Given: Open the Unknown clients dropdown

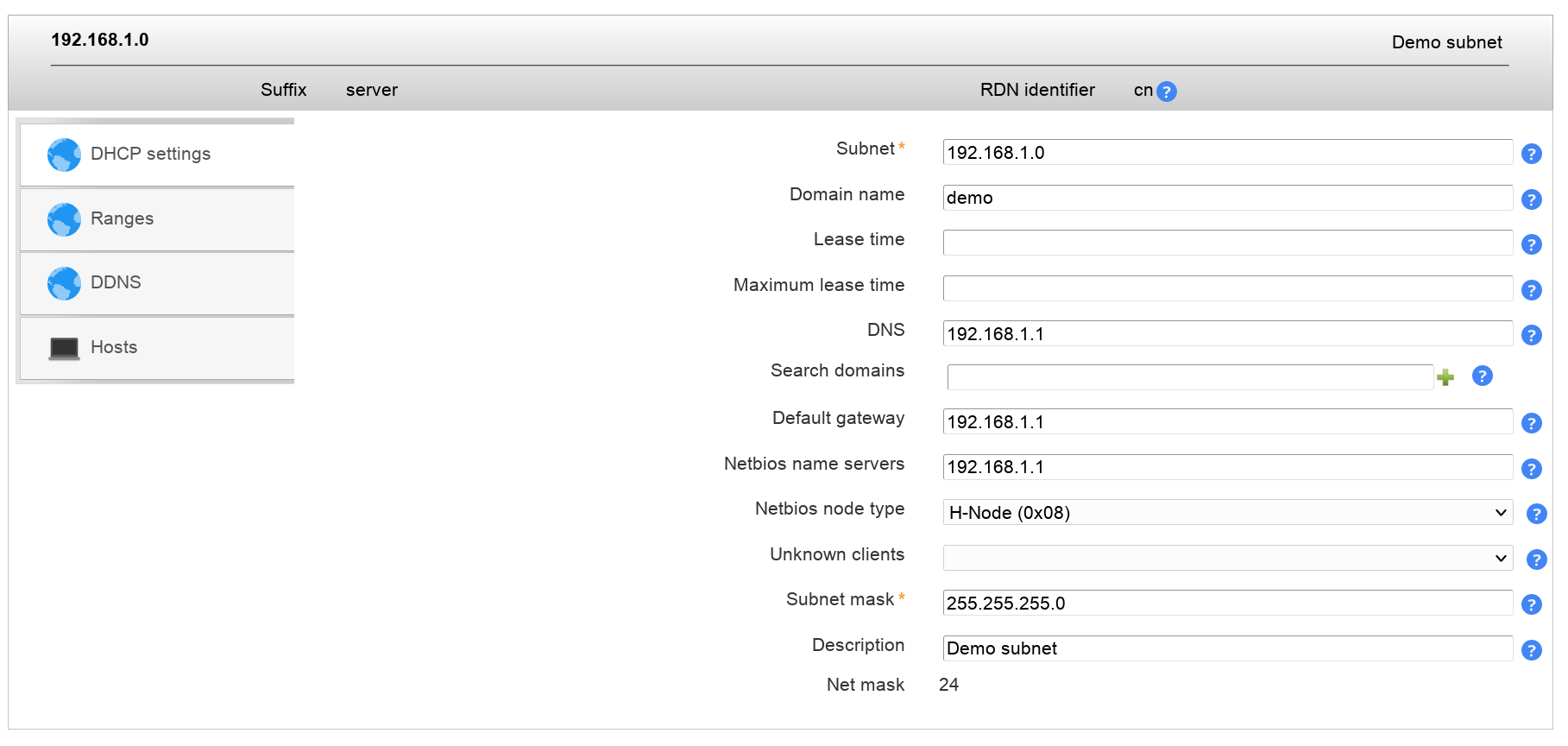Looking at the screenshot, I should [x=1226, y=558].
